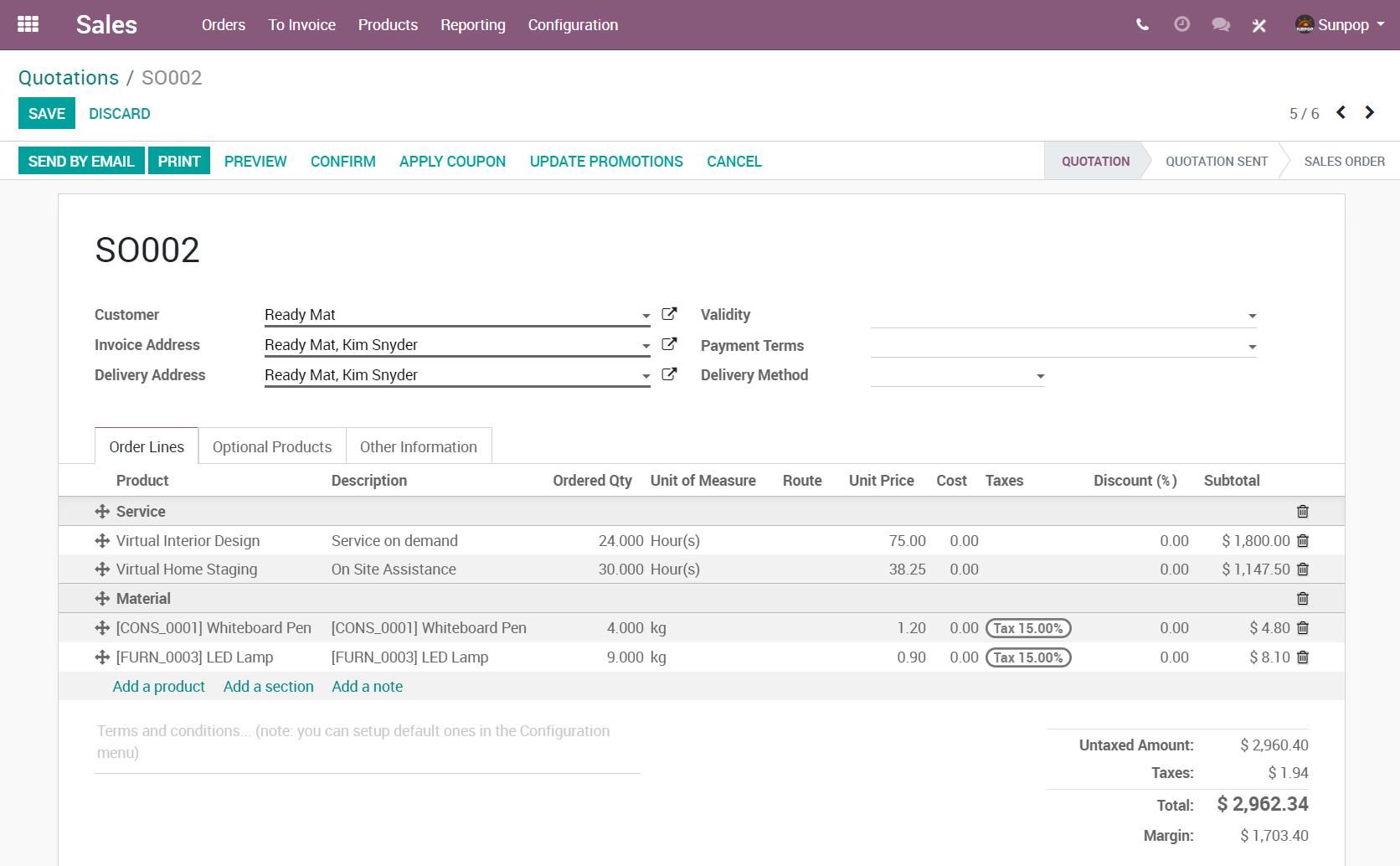Cancel the quotation

tap(734, 161)
